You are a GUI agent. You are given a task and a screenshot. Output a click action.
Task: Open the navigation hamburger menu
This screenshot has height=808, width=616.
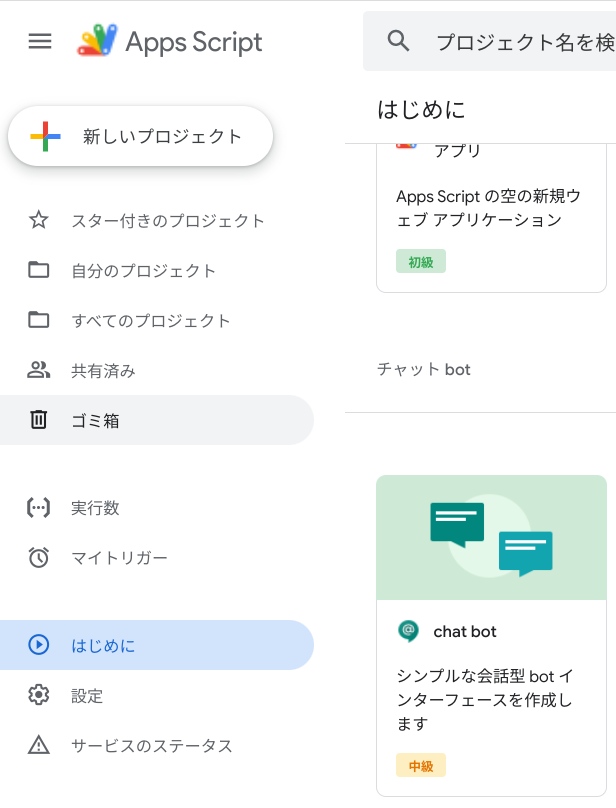click(x=39, y=41)
